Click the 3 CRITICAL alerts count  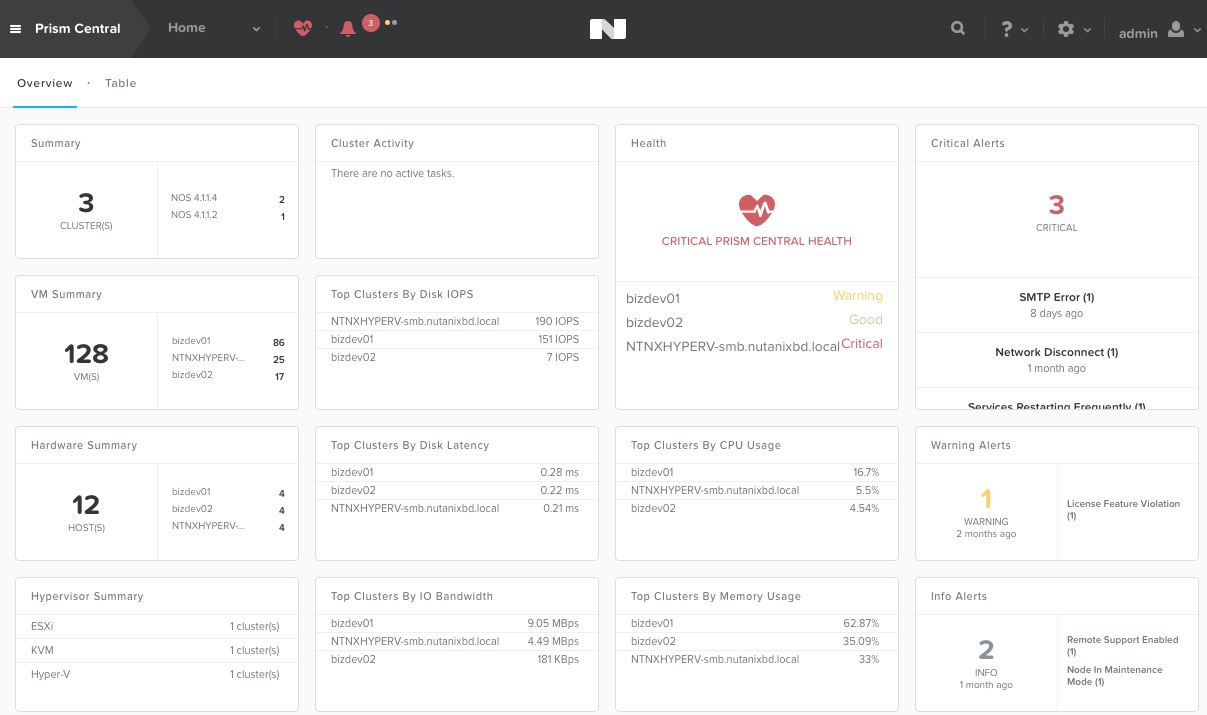pos(1057,212)
